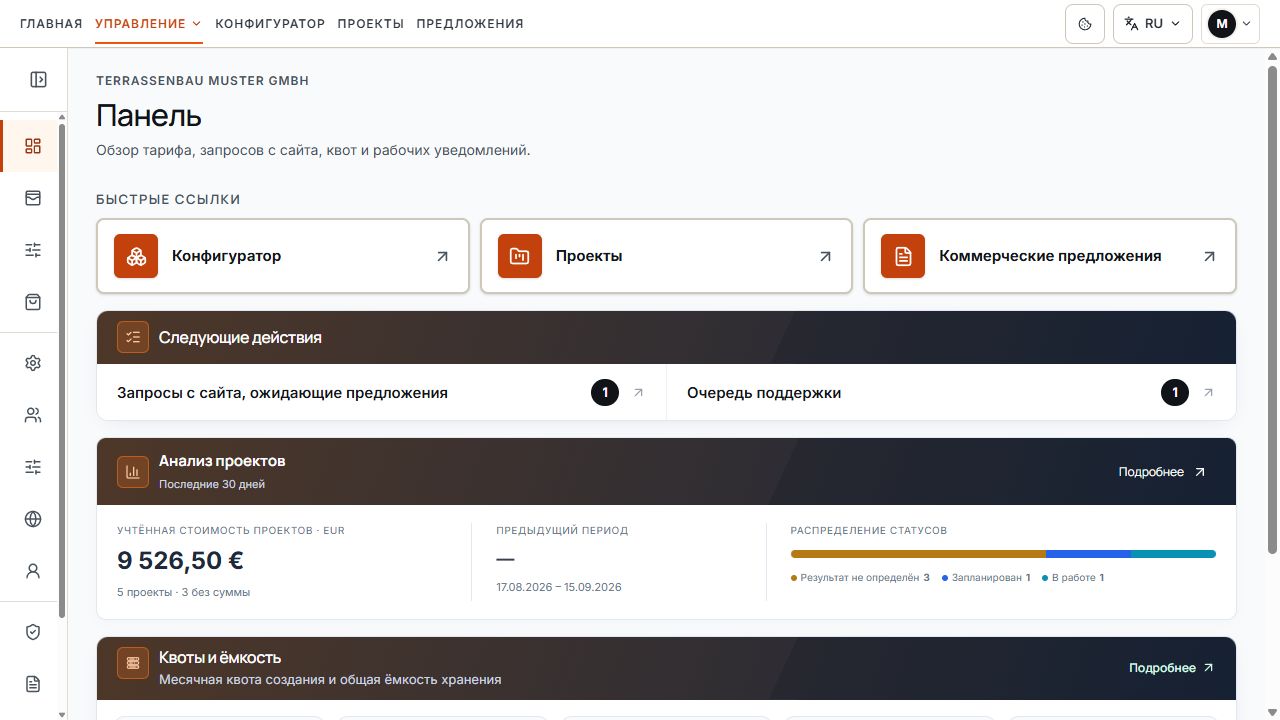1280x720 pixels.
Task: Open КОНФИГУРАТОР in top navigation
Action: [270, 24]
